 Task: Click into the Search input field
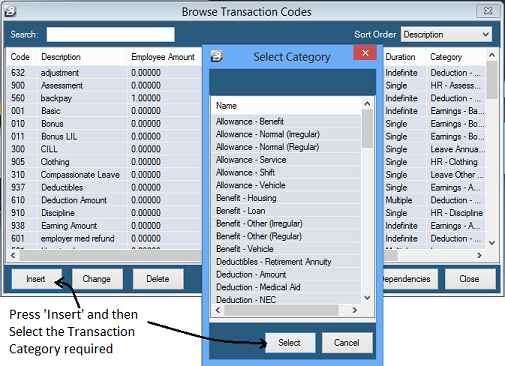[110, 34]
